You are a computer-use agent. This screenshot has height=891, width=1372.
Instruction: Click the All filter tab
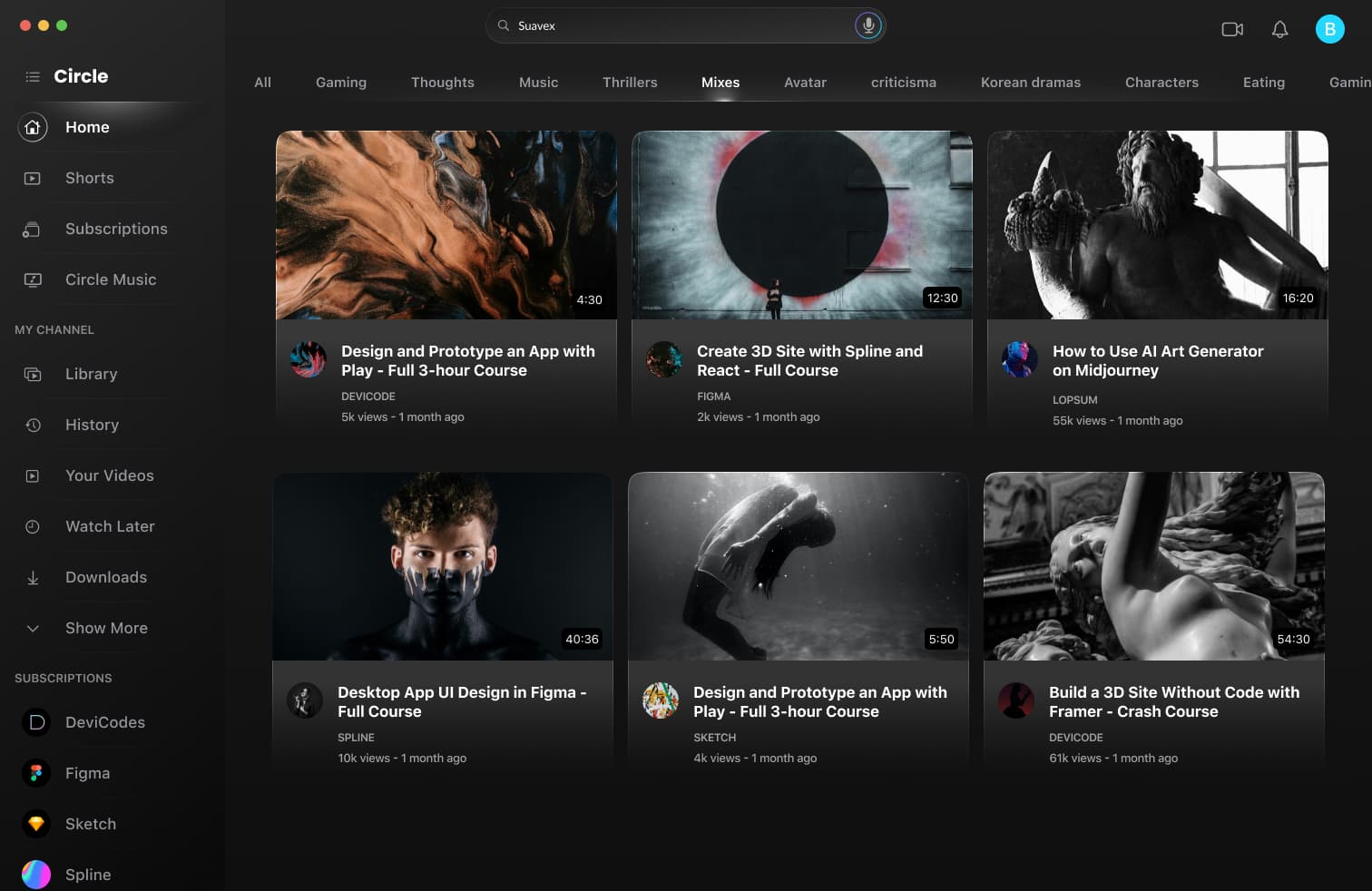point(262,83)
